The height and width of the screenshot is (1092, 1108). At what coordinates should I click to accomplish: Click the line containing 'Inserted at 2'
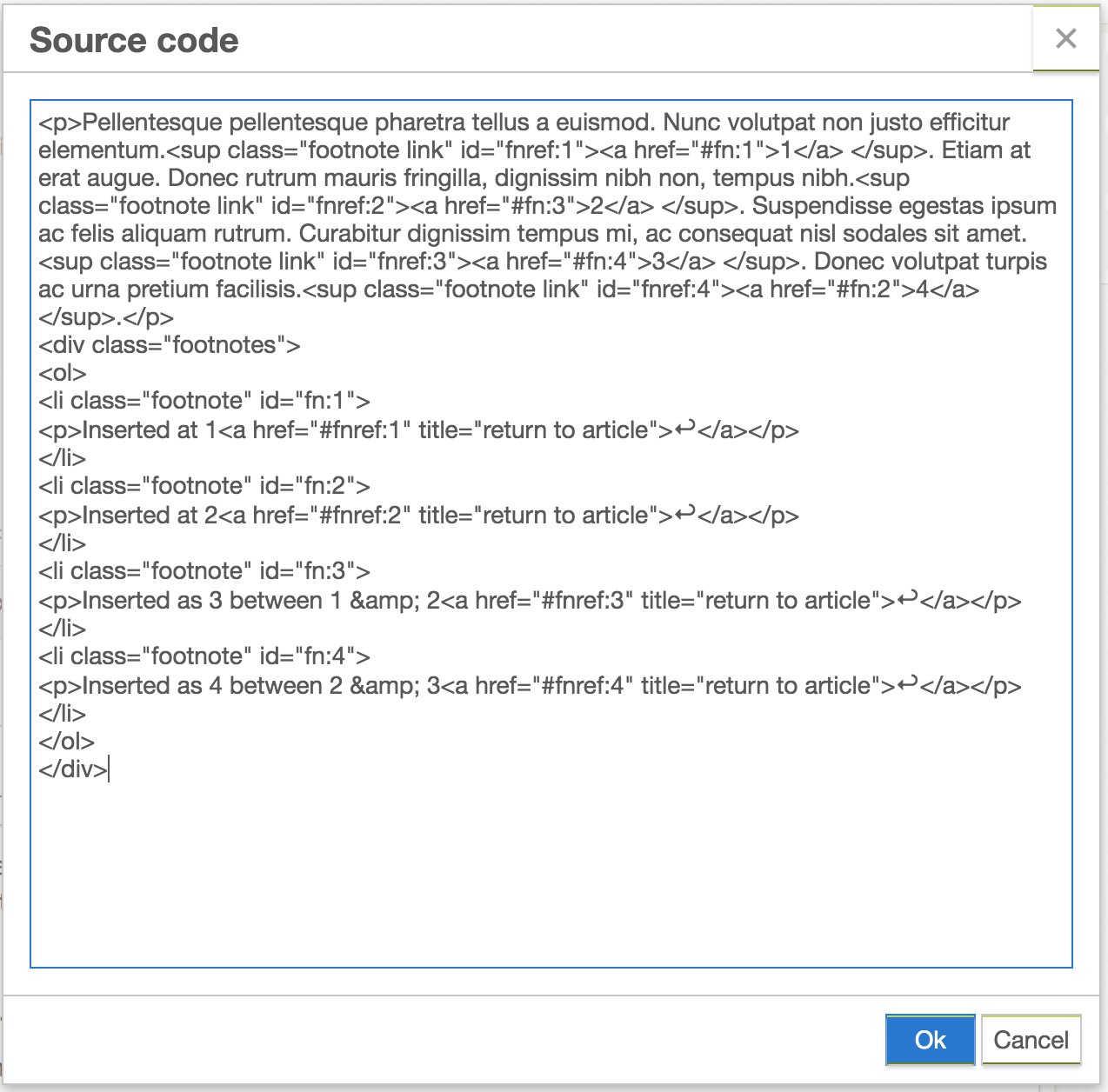pos(418,515)
